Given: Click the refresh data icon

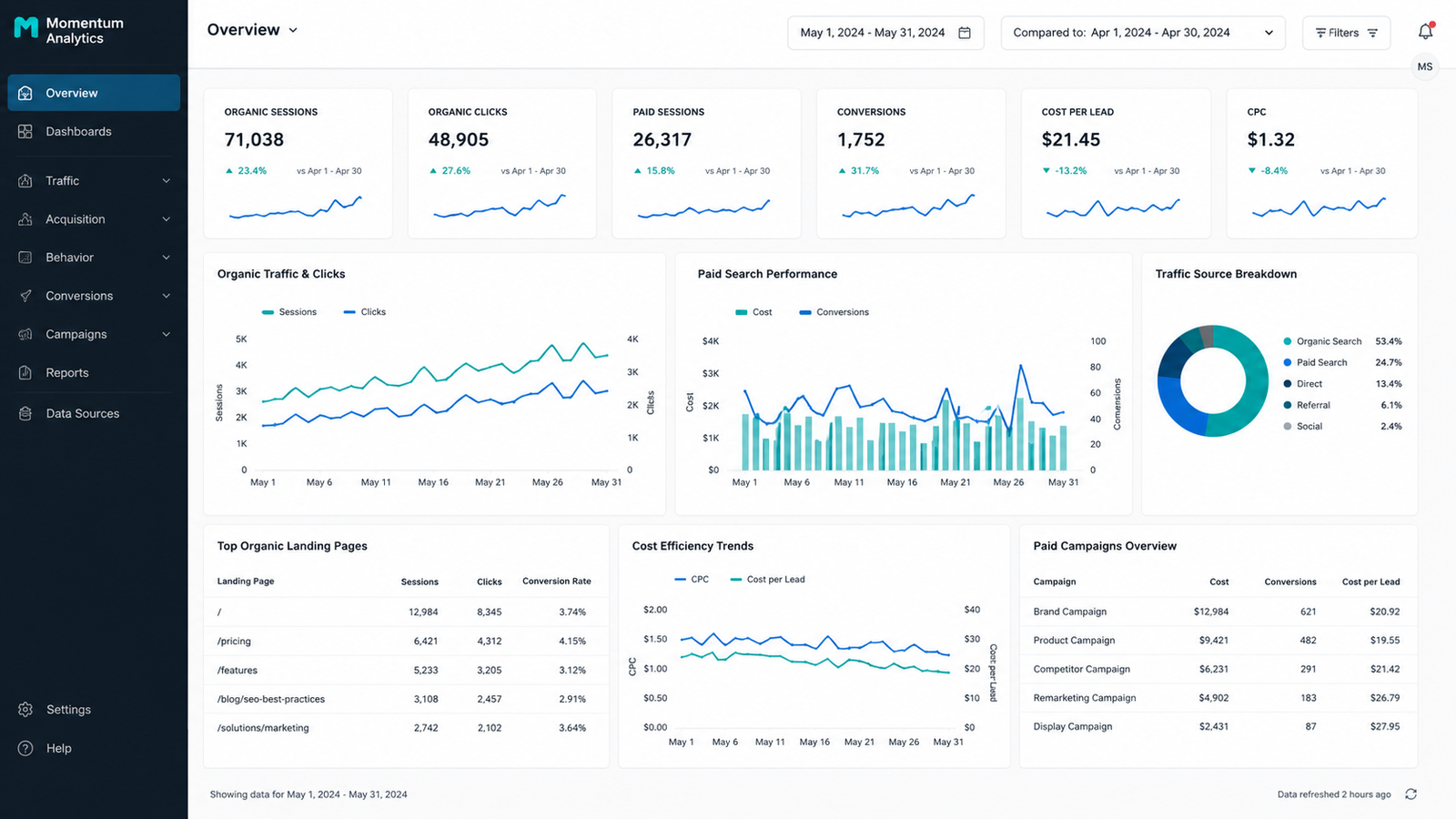Looking at the screenshot, I should click(1410, 794).
